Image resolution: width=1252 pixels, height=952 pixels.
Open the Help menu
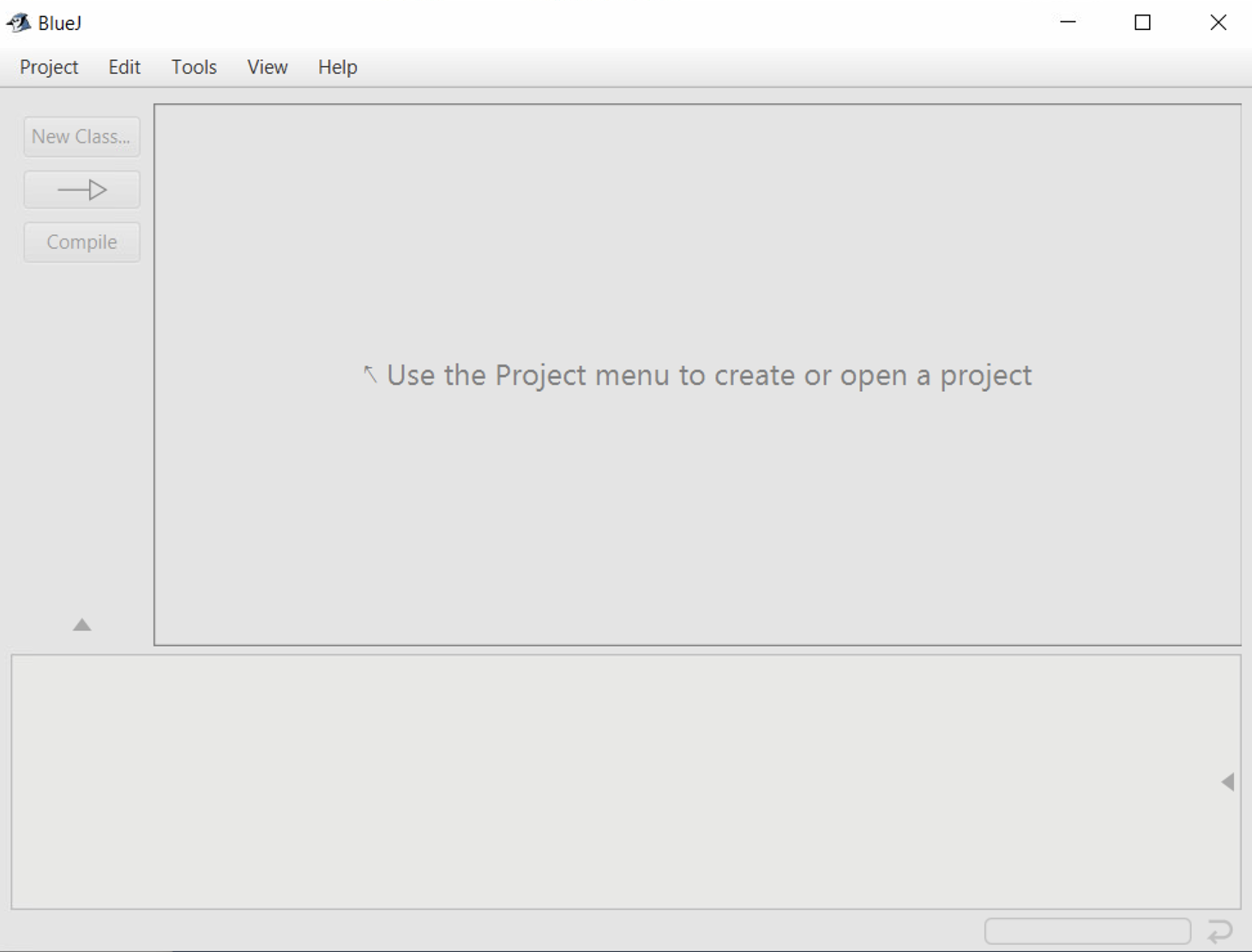[338, 67]
